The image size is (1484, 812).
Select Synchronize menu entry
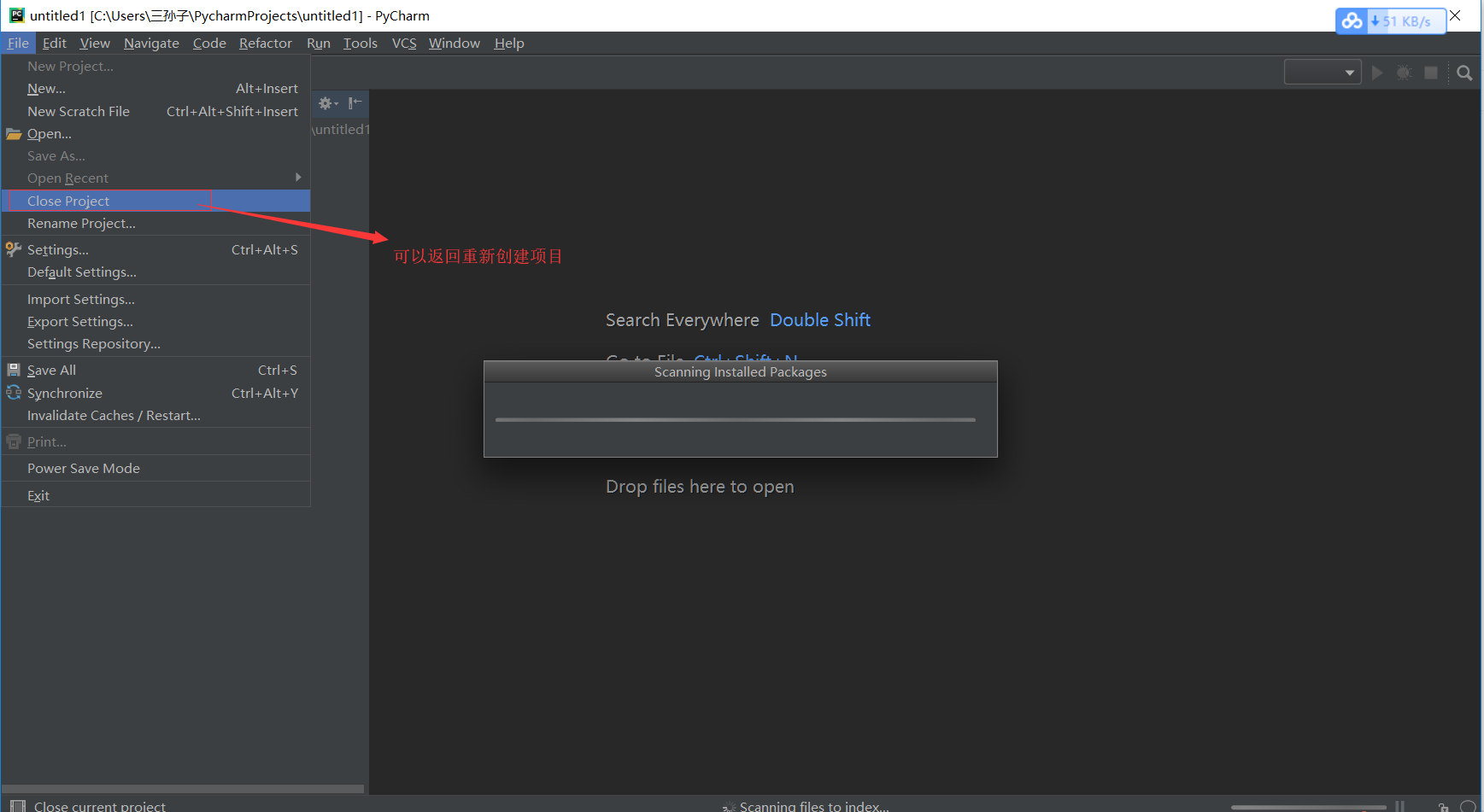coord(155,394)
